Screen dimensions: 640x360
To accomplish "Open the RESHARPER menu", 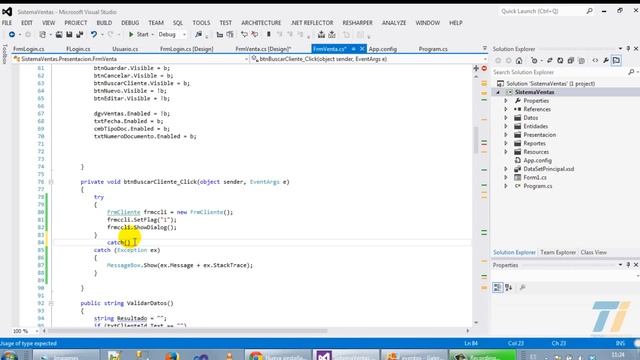I will pos(358,23).
